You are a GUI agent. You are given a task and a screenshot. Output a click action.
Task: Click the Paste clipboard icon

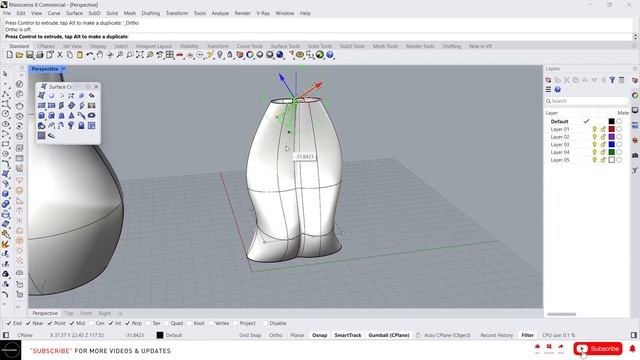tap(80, 55)
